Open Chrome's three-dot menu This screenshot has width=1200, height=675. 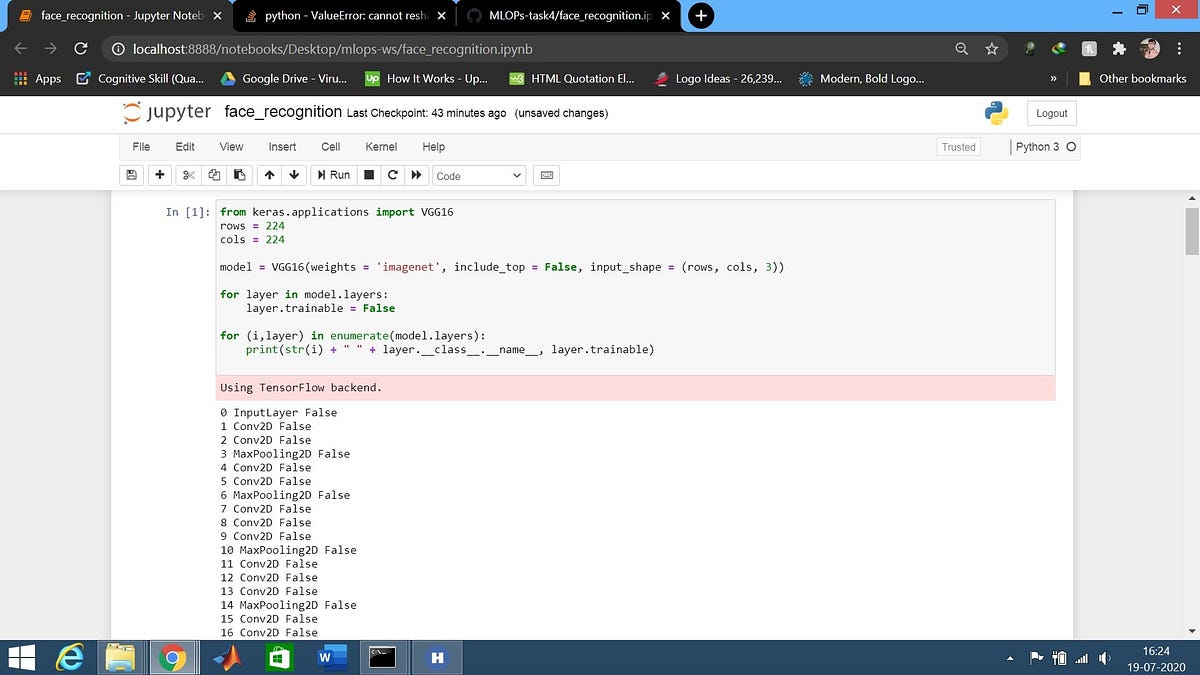coord(1181,48)
